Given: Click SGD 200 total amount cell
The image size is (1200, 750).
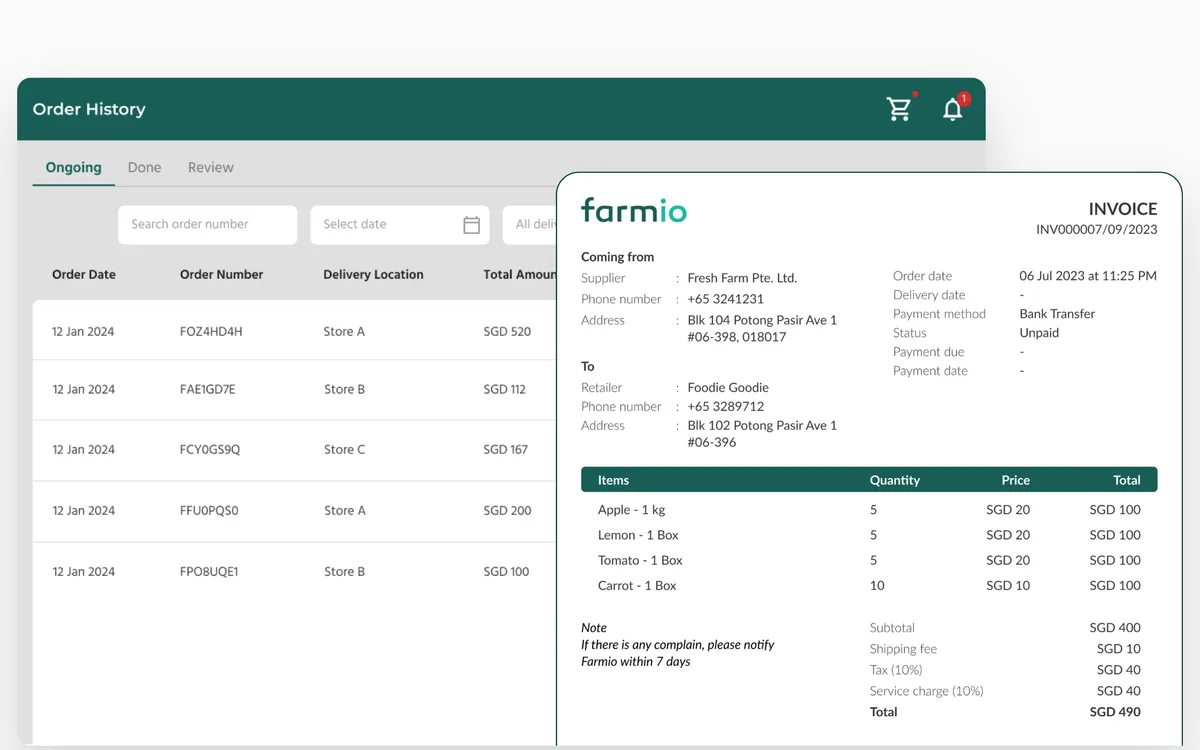Looking at the screenshot, I should click(x=507, y=510).
